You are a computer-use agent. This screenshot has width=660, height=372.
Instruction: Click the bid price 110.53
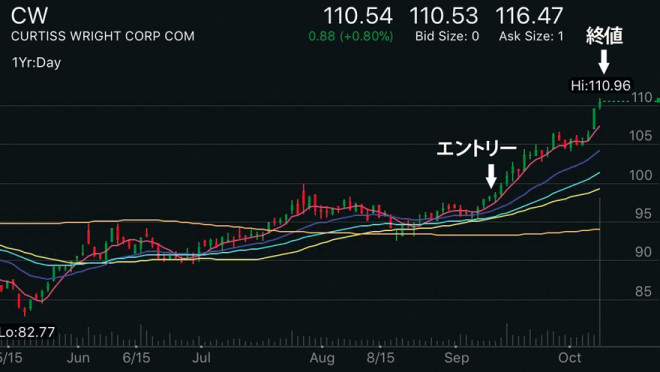tap(444, 16)
